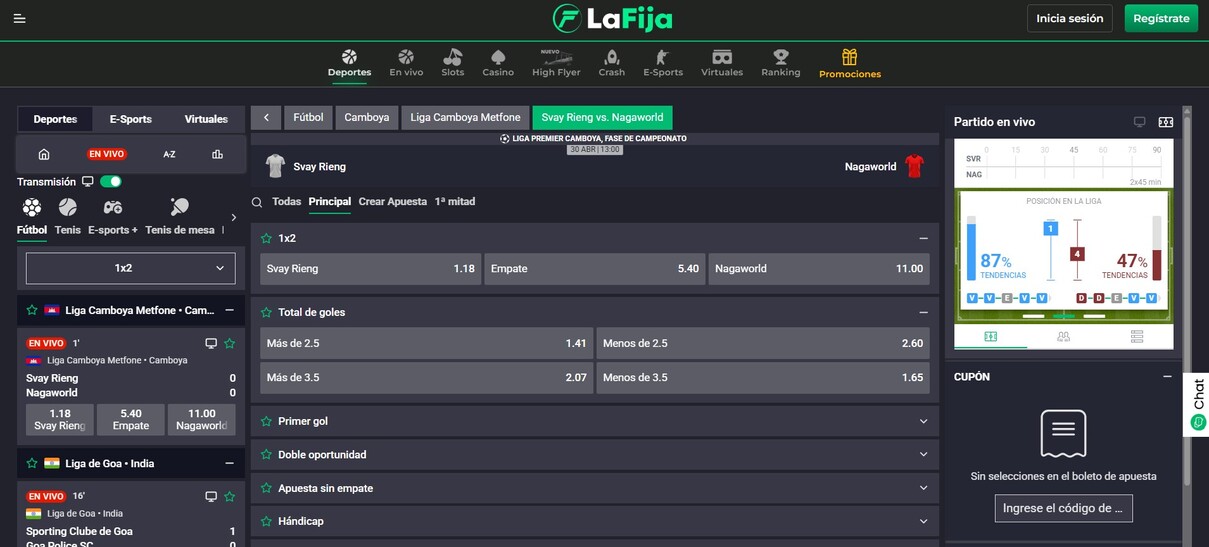The height and width of the screenshot is (547, 1209).
Task: Go to sidebar home icon
Action: [44, 154]
